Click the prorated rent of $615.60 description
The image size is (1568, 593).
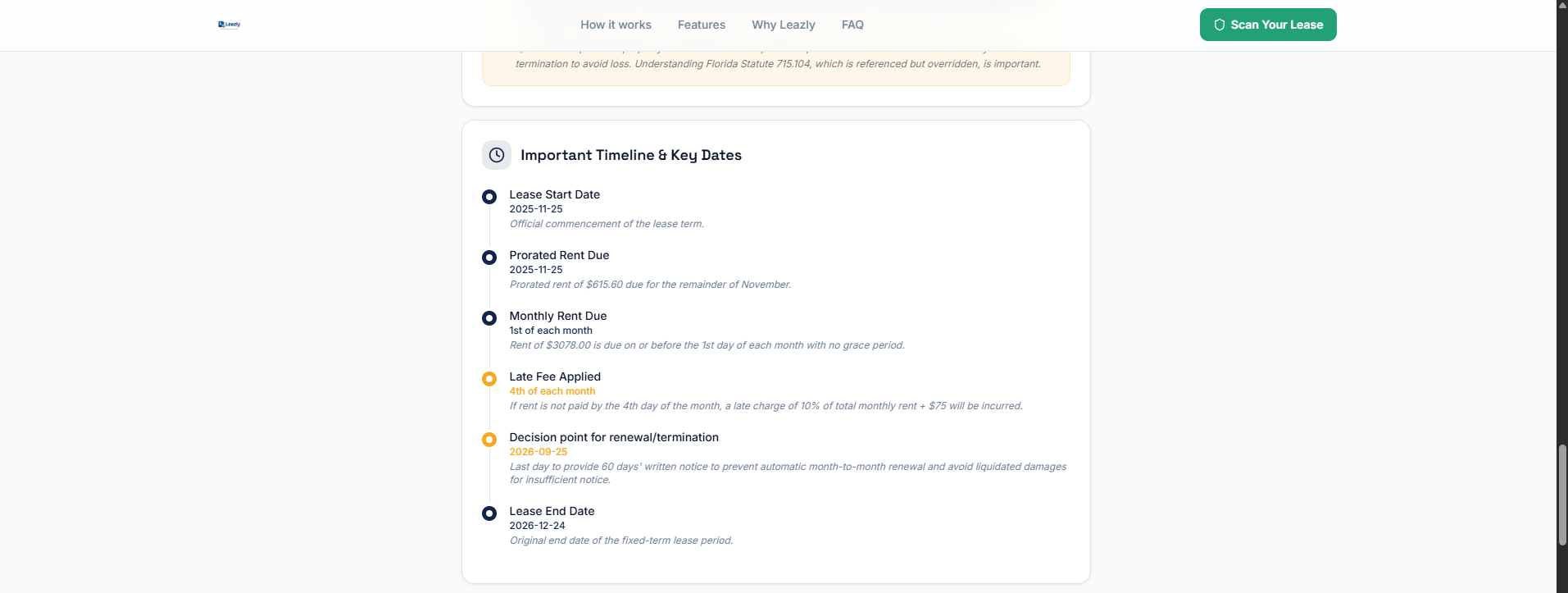tap(651, 285)
